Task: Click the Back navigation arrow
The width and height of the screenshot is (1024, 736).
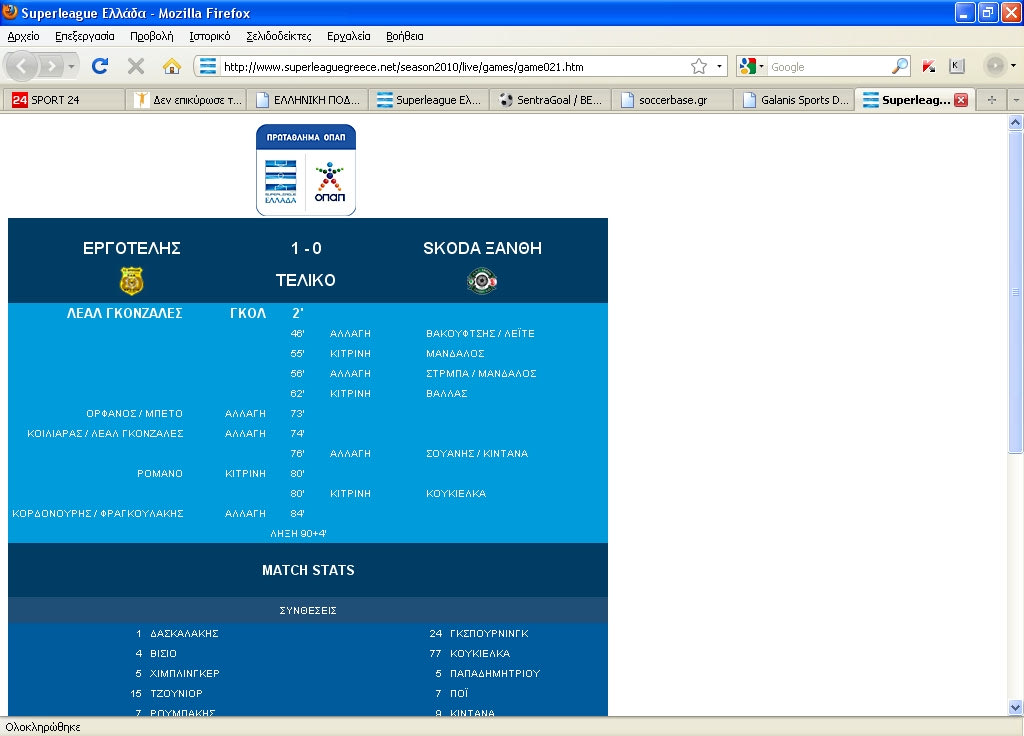Action: click(x=23, y=67)
